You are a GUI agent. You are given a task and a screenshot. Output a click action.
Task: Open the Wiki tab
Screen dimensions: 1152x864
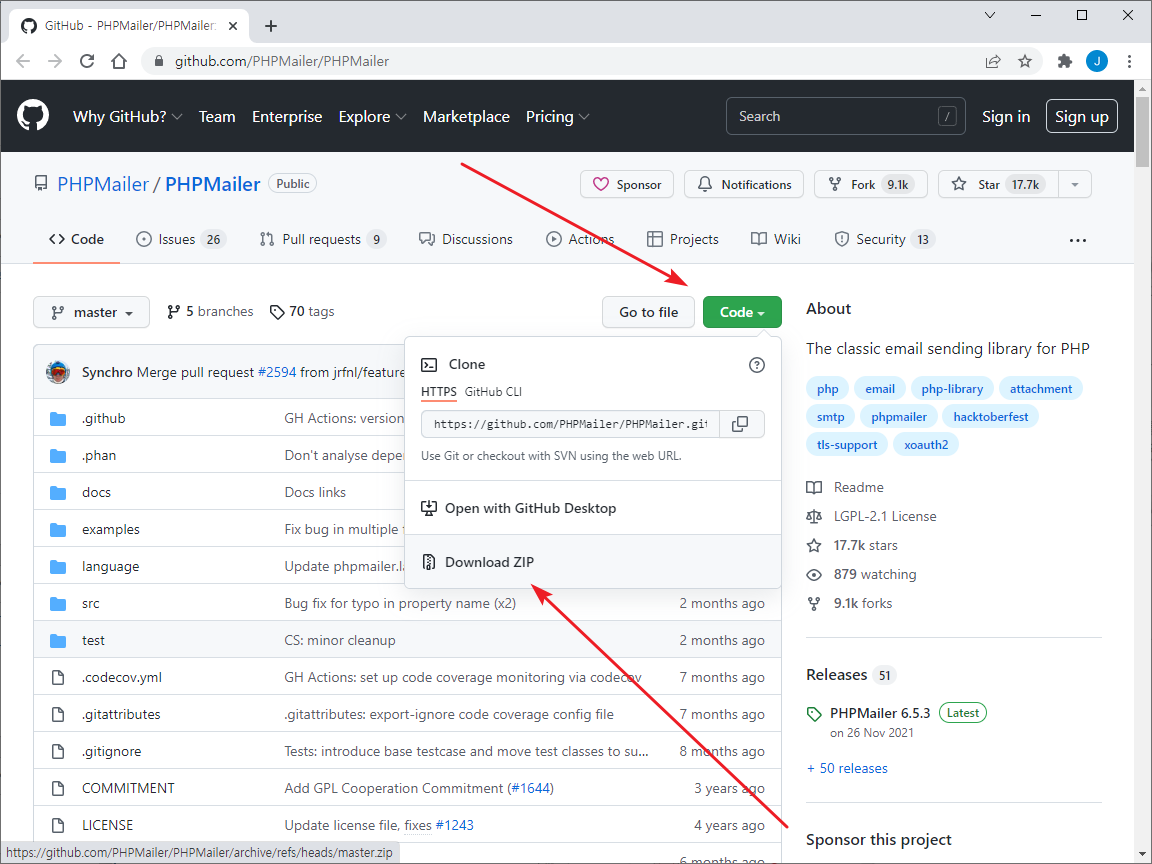click(x=776, y=240)
